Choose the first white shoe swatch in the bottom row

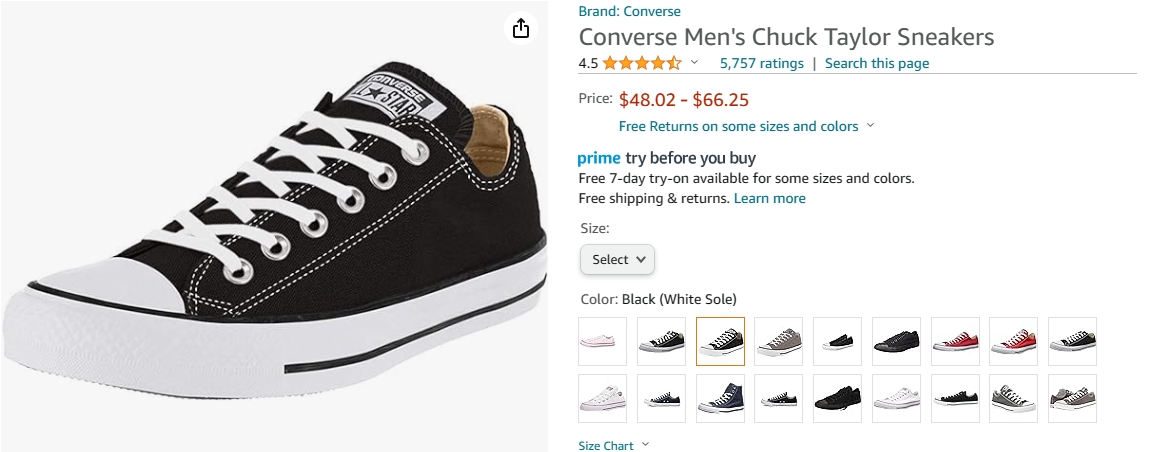pyautogui.click(x=602, y=398)
